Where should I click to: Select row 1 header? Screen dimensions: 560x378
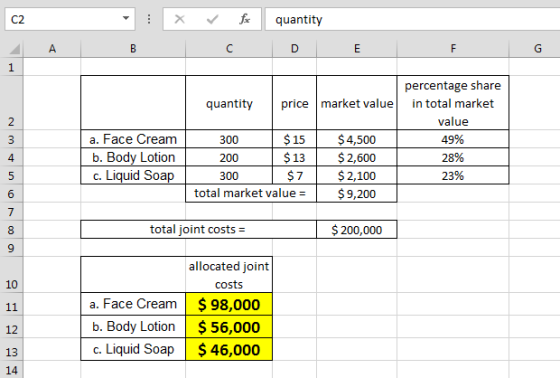point(11,67)
